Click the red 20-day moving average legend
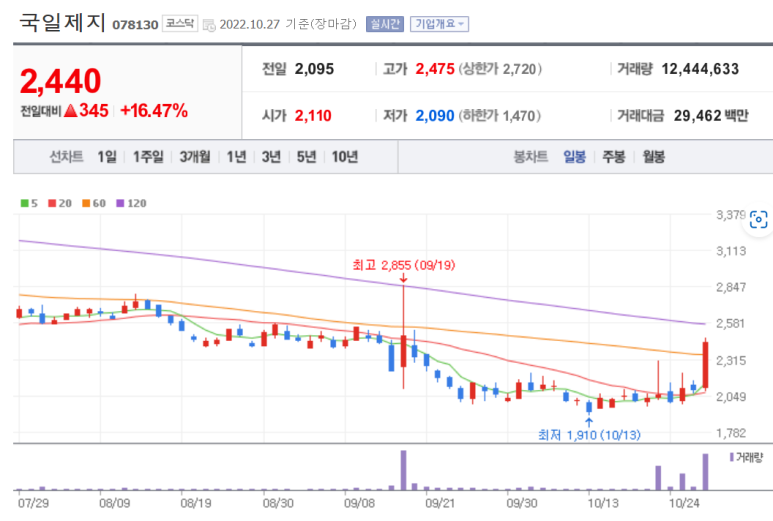Viewport: 773px width, 521px height. click(60, 203)
